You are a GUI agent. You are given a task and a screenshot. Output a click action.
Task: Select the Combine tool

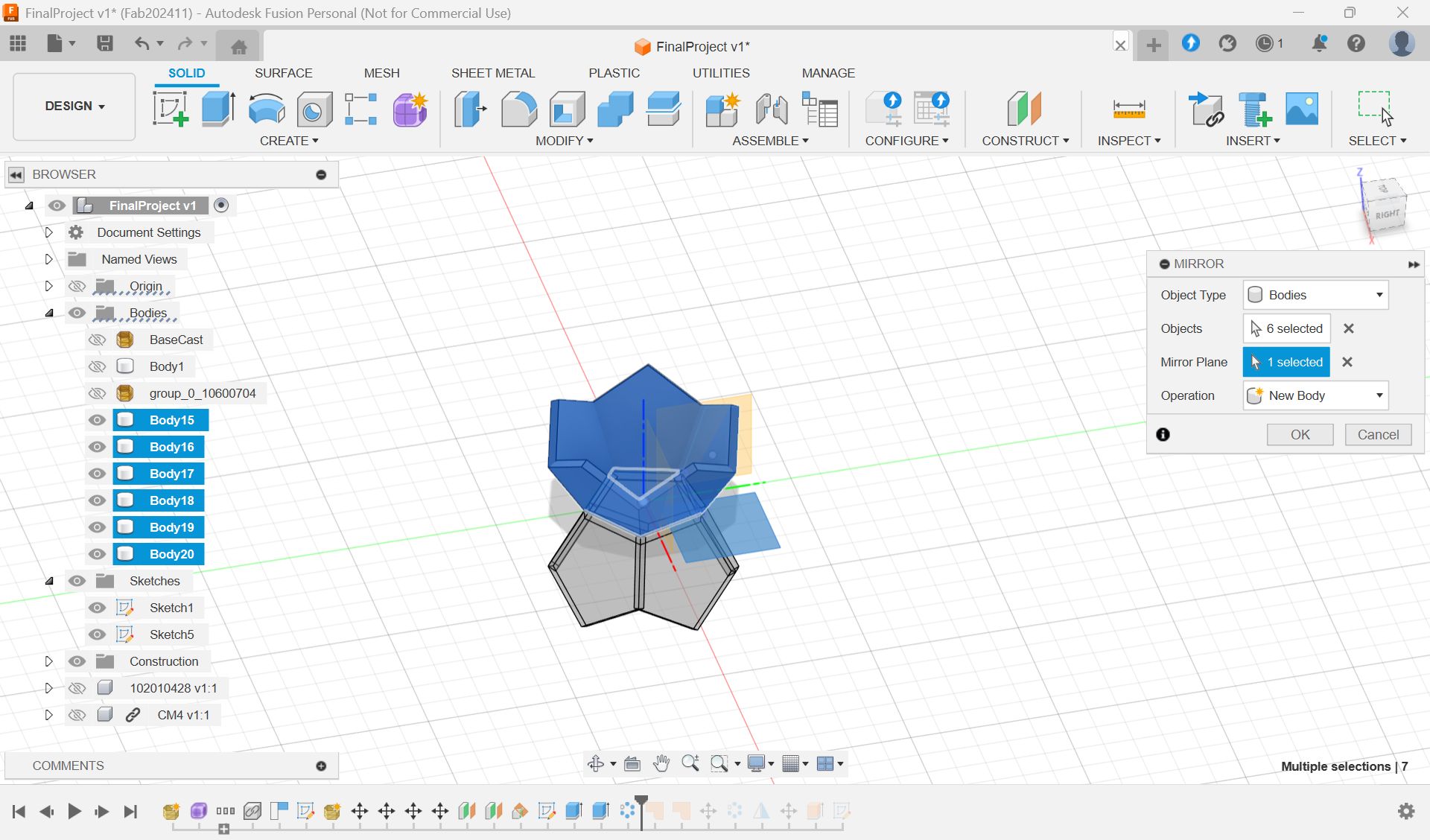tap(615, 109)
